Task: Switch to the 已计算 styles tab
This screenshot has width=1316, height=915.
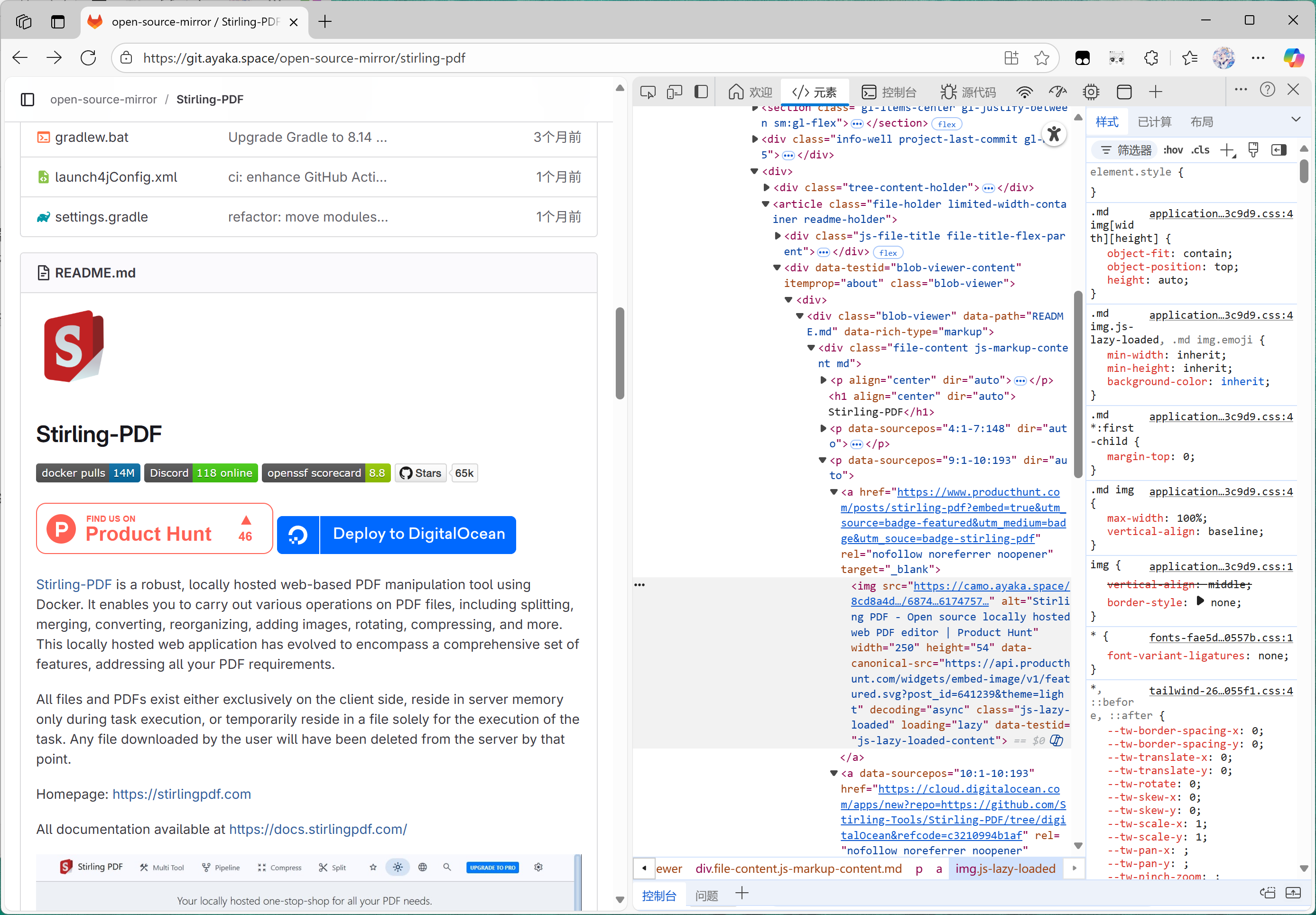Action: coord(1154,122)
